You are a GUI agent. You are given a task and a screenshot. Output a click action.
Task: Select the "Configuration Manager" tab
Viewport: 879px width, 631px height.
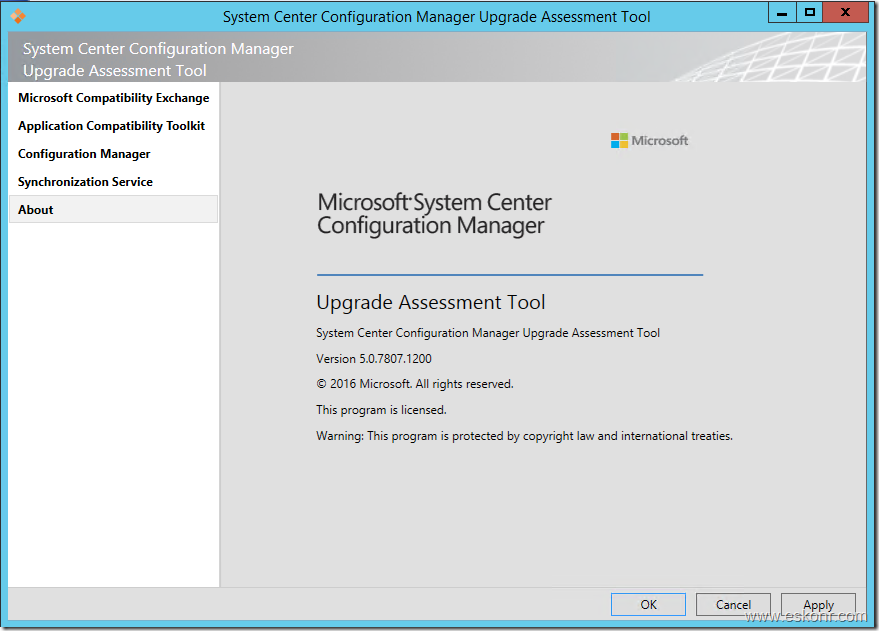pyautogui.click(x=84, y=154)
